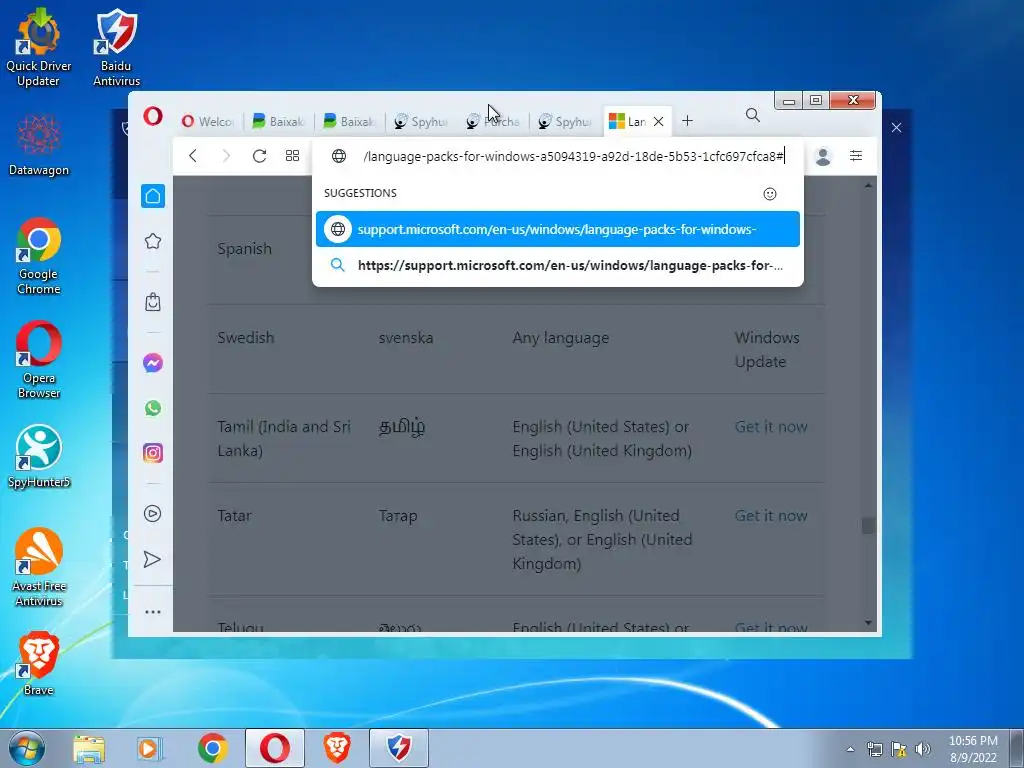Open Google Chrome desktop shortcut
This screenshot has height=768, width=1024.
click(39, 255)
